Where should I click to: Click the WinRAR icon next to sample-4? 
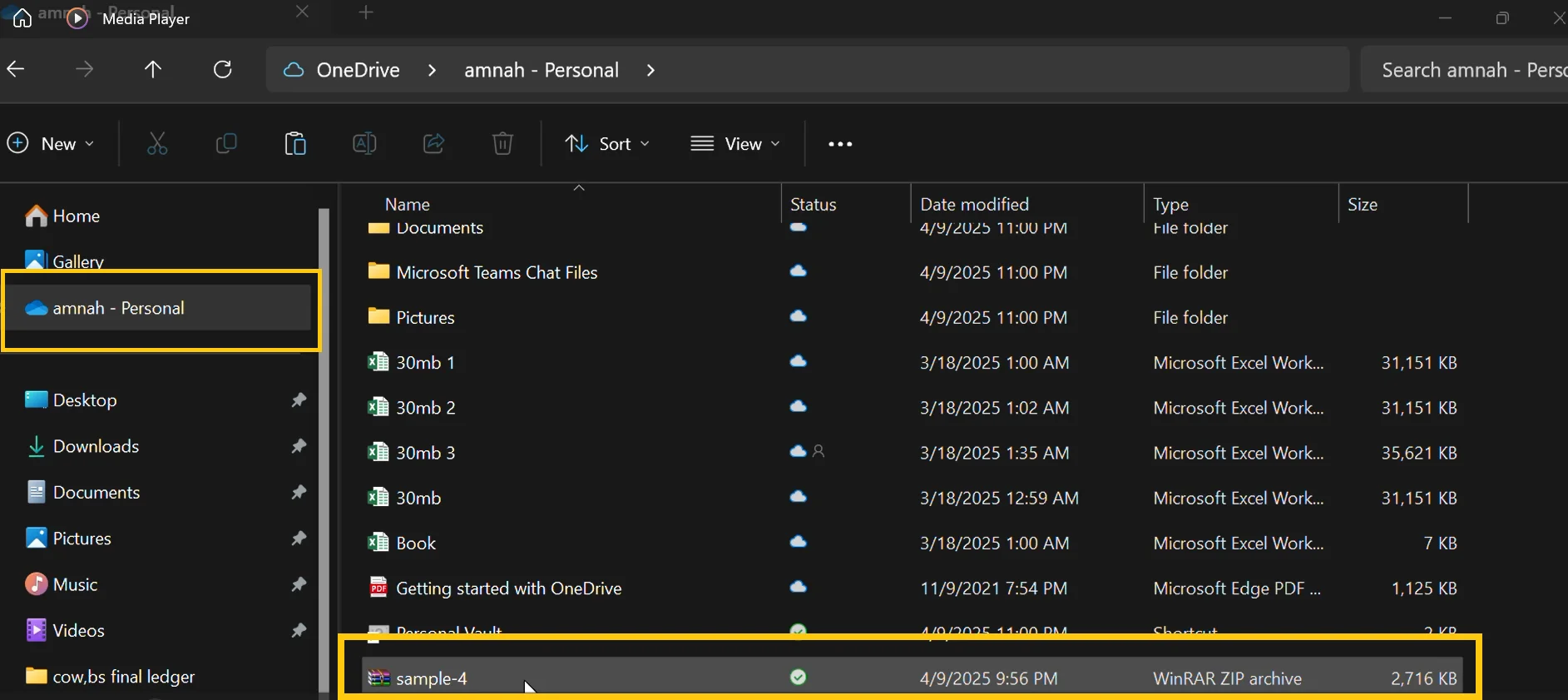tap(378, 678)
